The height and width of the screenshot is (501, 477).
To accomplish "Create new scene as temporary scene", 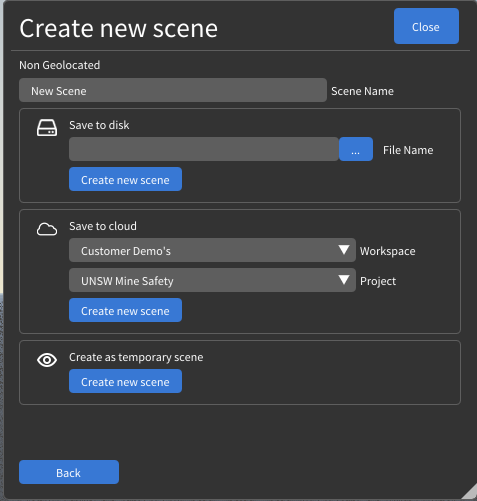I will 125,381.
